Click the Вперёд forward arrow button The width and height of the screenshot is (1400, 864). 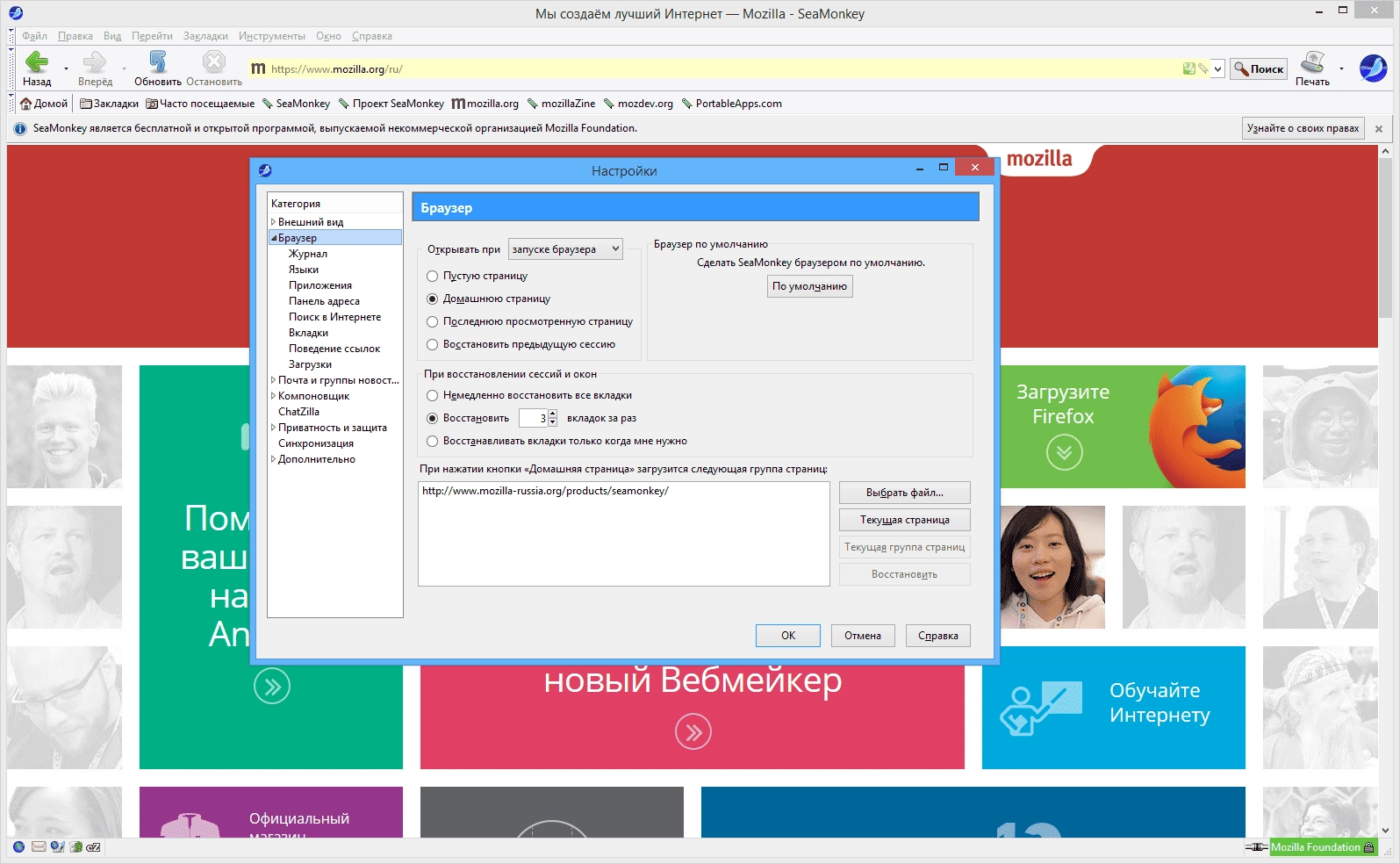94,61
